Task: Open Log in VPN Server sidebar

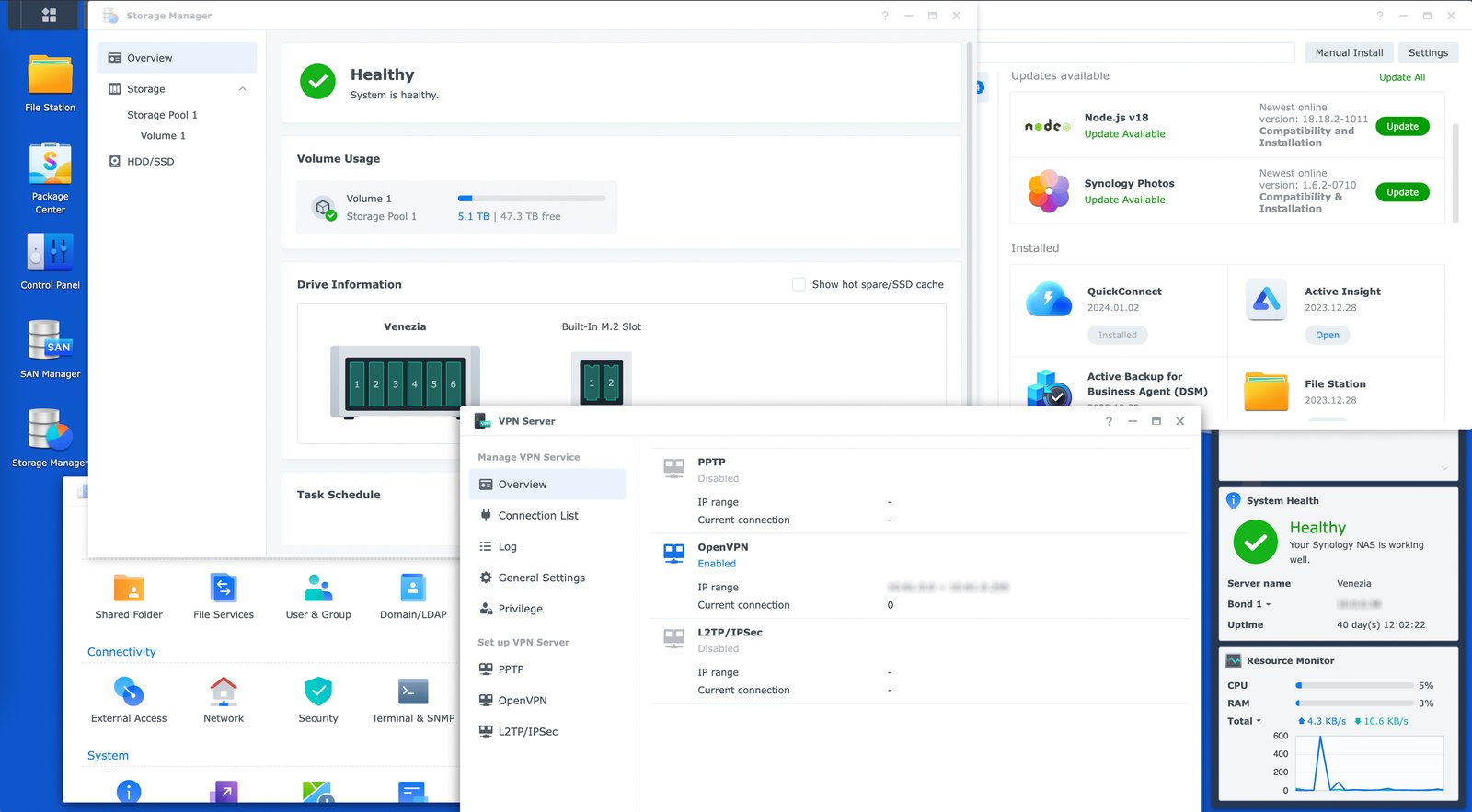Action: (x=547, y=547)
